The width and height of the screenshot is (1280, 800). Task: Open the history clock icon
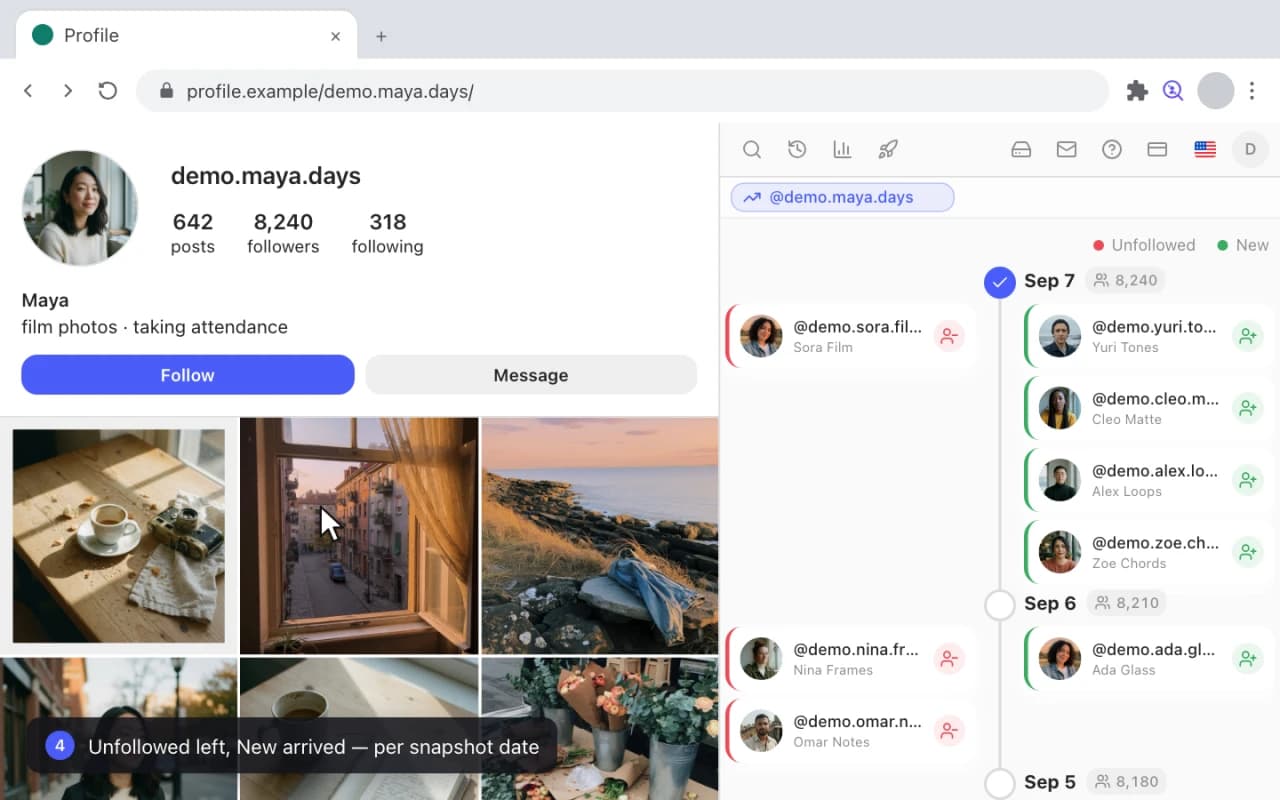(x=797, y=150)
